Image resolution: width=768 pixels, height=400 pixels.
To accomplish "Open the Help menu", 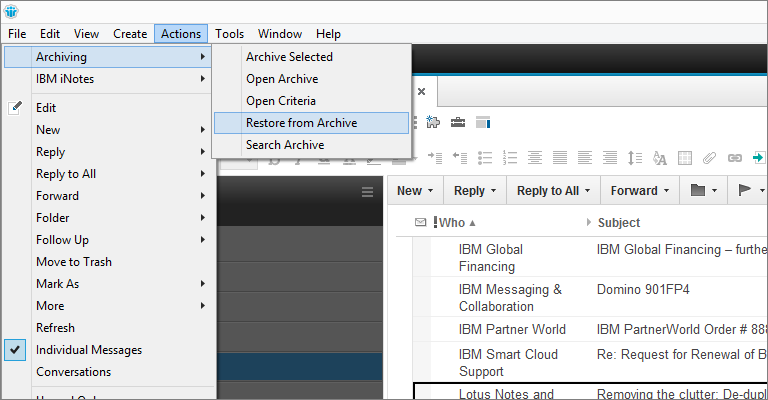I will pyautogui.click(x=328, y=34).
